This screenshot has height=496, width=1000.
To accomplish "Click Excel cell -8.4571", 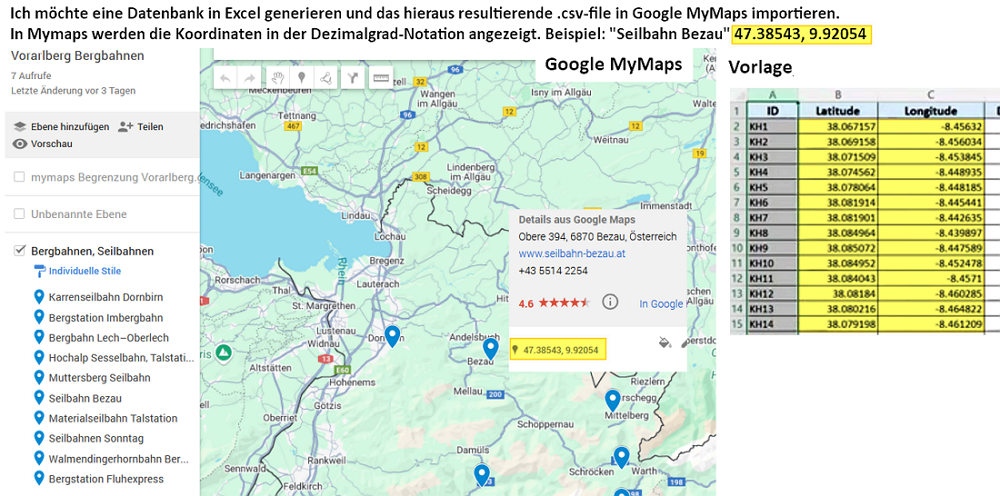I will tap(930, 278).
